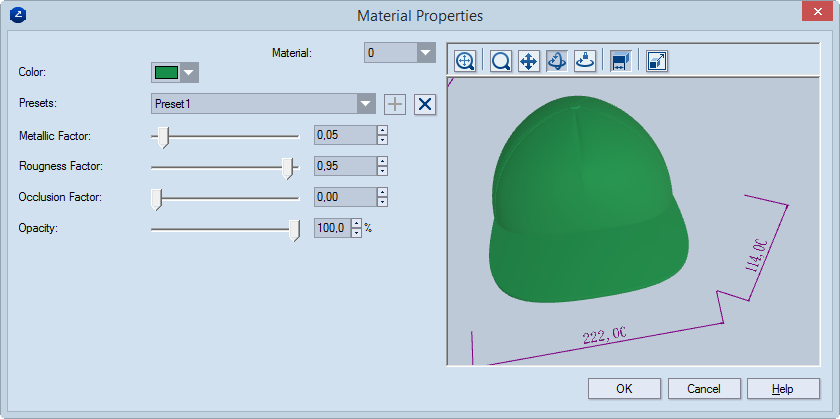The image size is (840, 419).
Task: Click the Opacity slider handle
Action: (294, 230)
